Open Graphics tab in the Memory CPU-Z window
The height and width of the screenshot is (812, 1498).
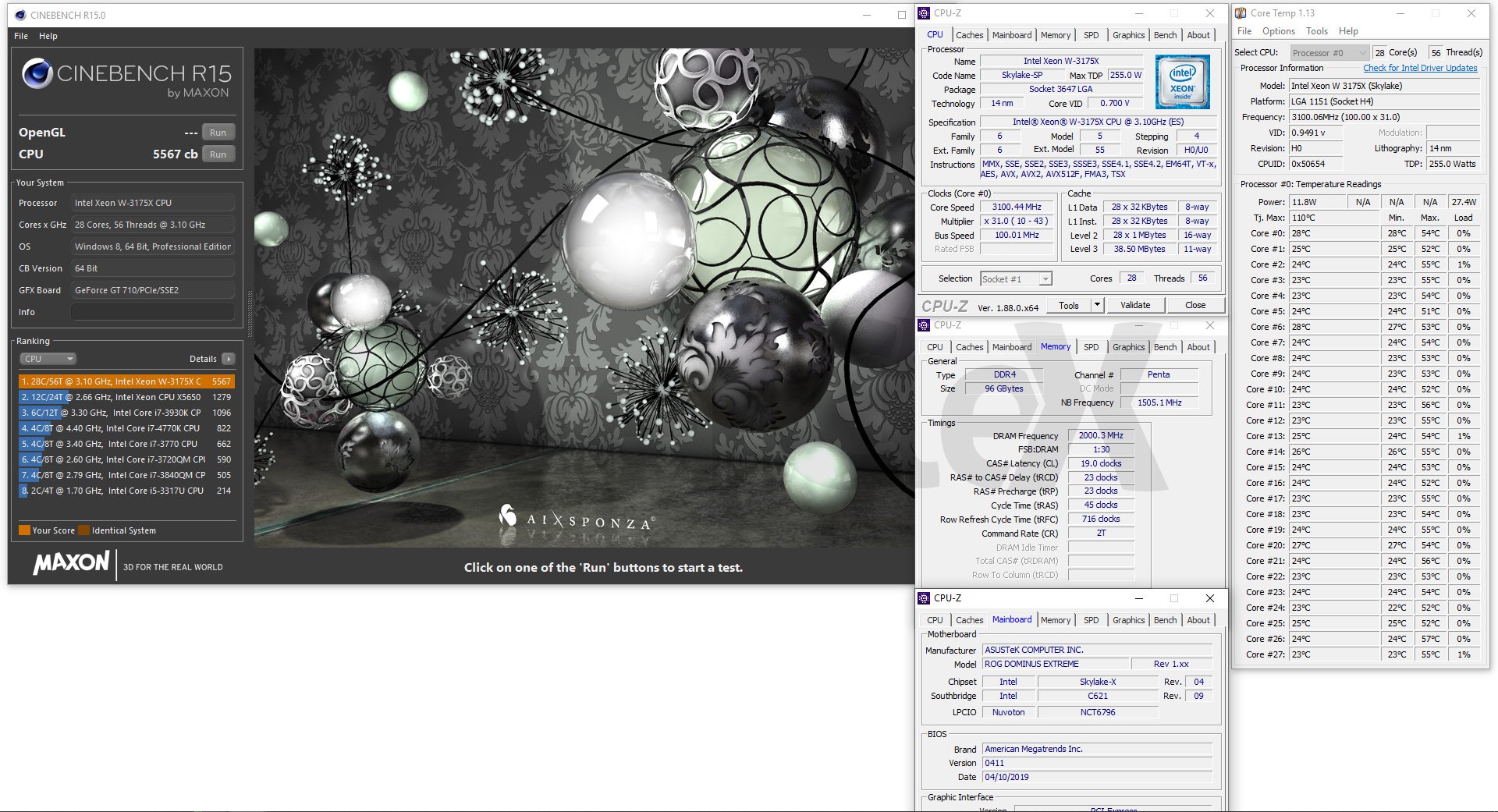pos(1128,347)
